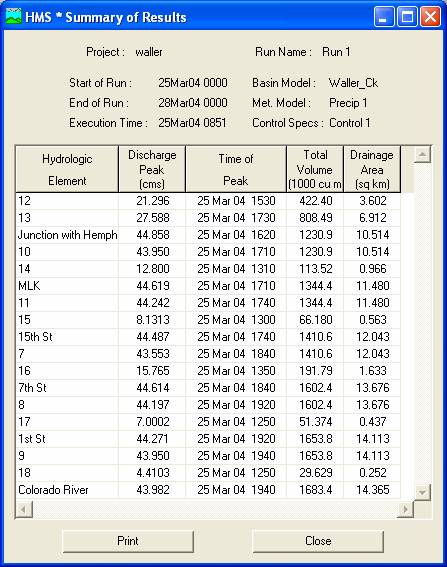Click time of peak '25 Mar 04 1310'
Screen dimensions: 447x567
[236, 269]
